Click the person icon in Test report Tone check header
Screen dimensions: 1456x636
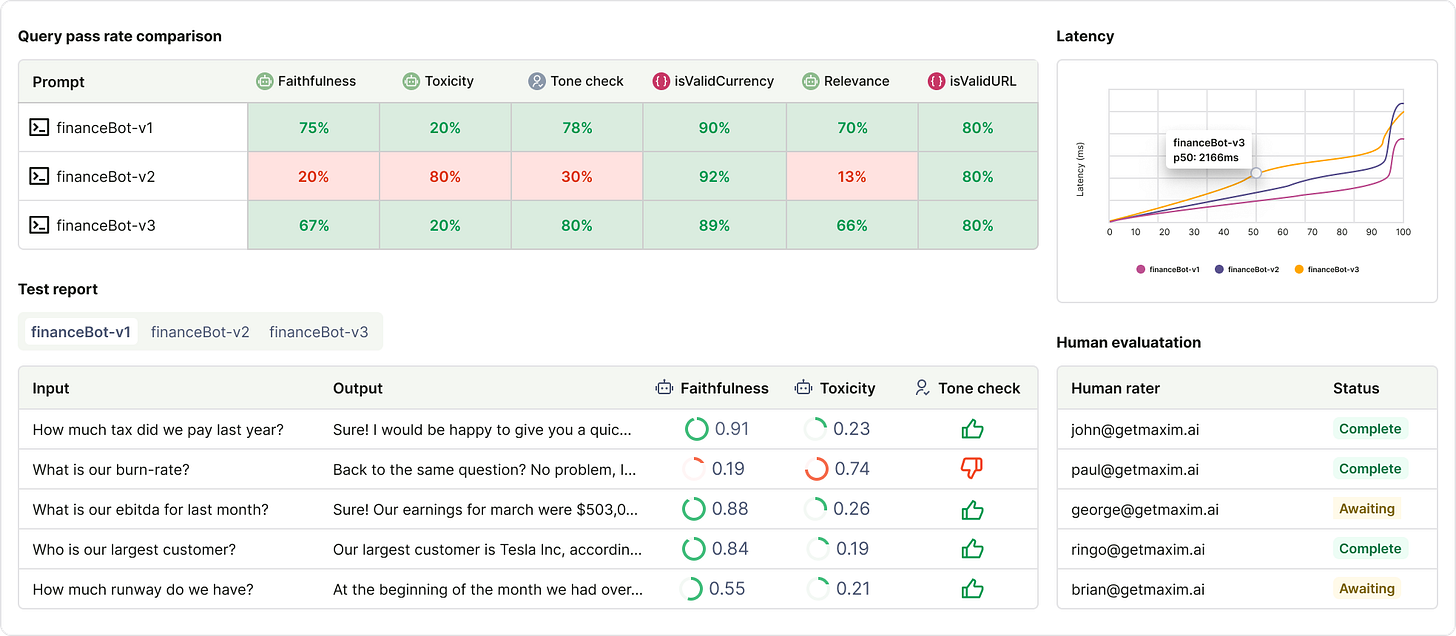coord(923,388)
